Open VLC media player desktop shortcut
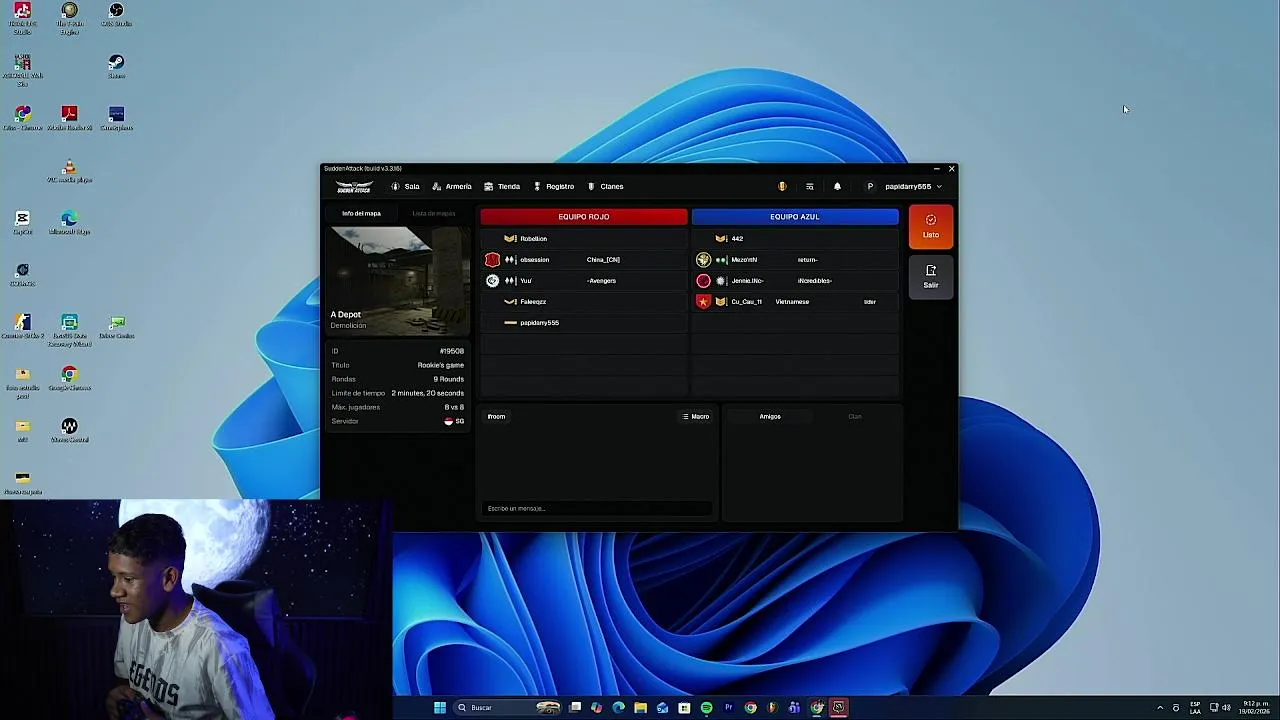 [69, 171]
